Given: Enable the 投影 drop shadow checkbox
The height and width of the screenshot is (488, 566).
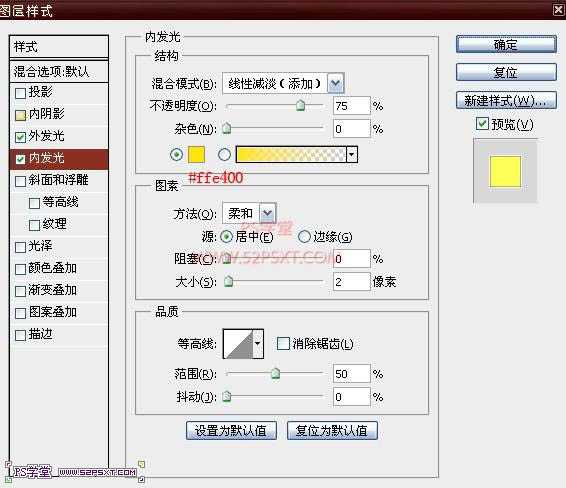Looking at the screenshot, I should point(20,93).
